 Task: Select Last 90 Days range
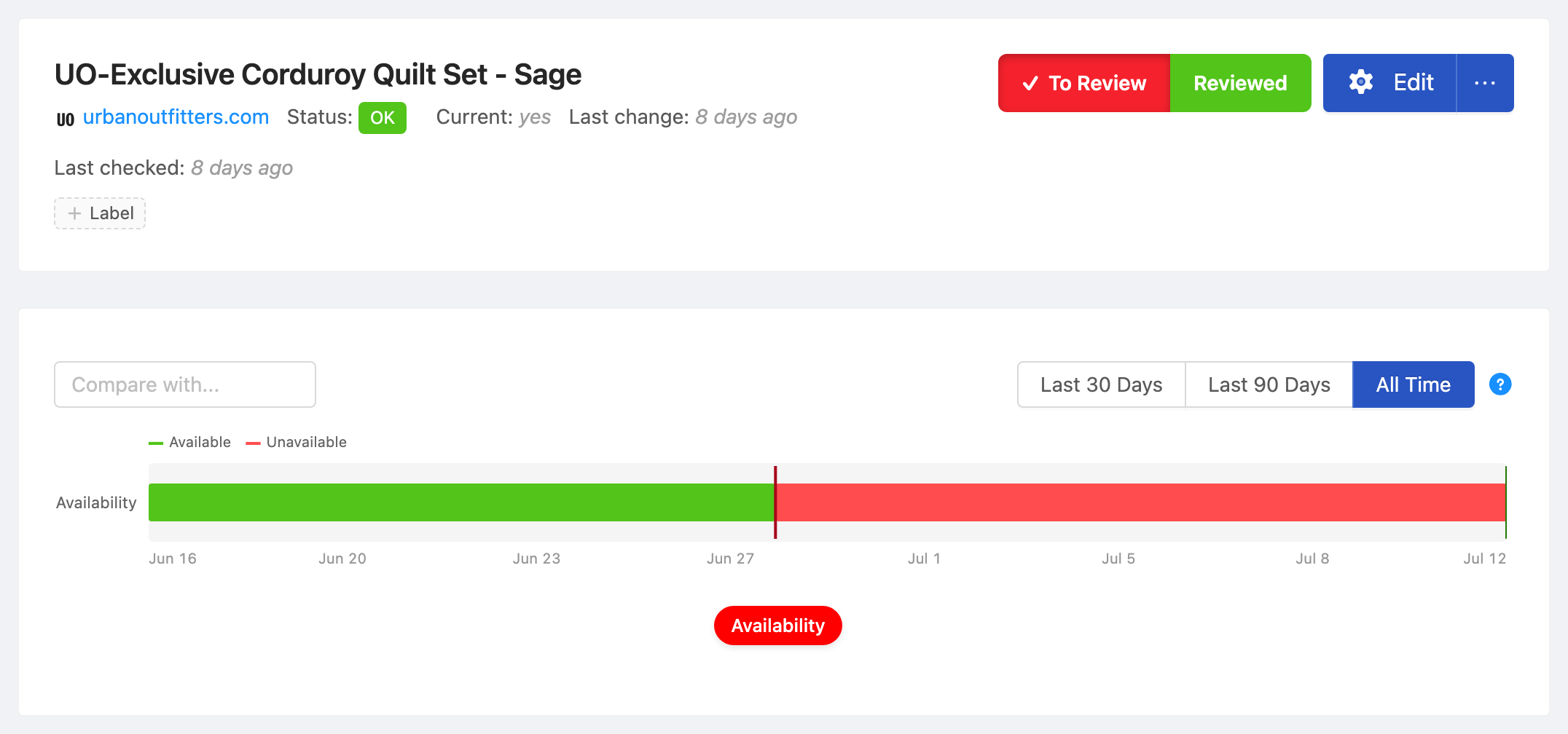tap(1269, 384)
